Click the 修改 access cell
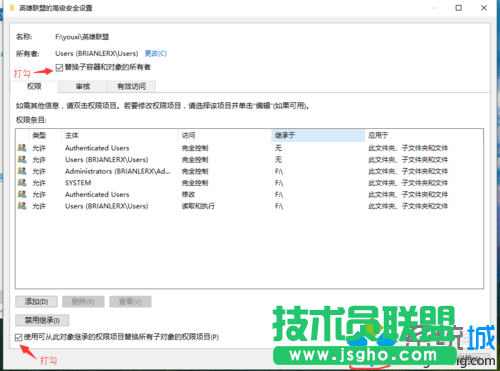The height and width of the screenshot is (371, 500). click(x=188, y=194)
